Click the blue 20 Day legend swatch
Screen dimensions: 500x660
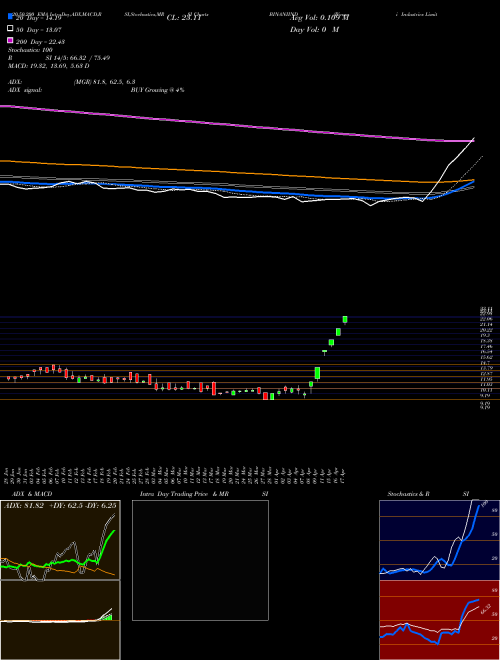coord(10,17)
